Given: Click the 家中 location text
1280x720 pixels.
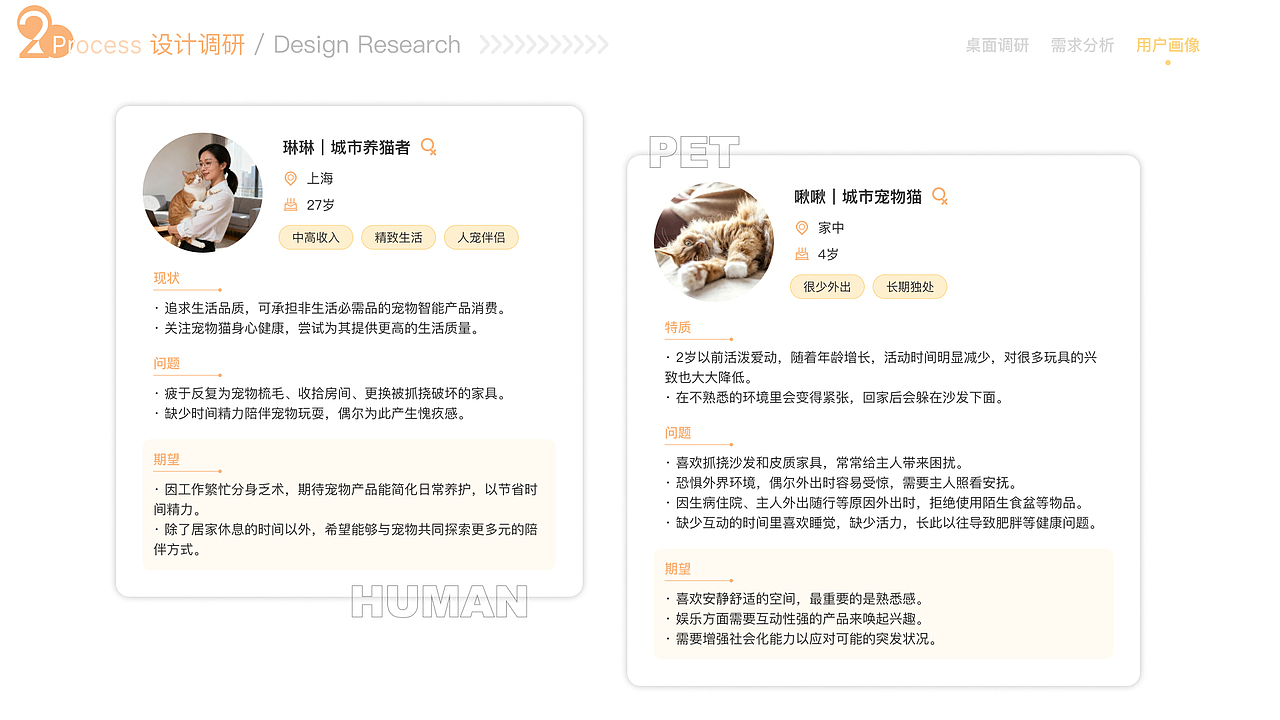Looking at the screenshot, I should click(831, 228).
